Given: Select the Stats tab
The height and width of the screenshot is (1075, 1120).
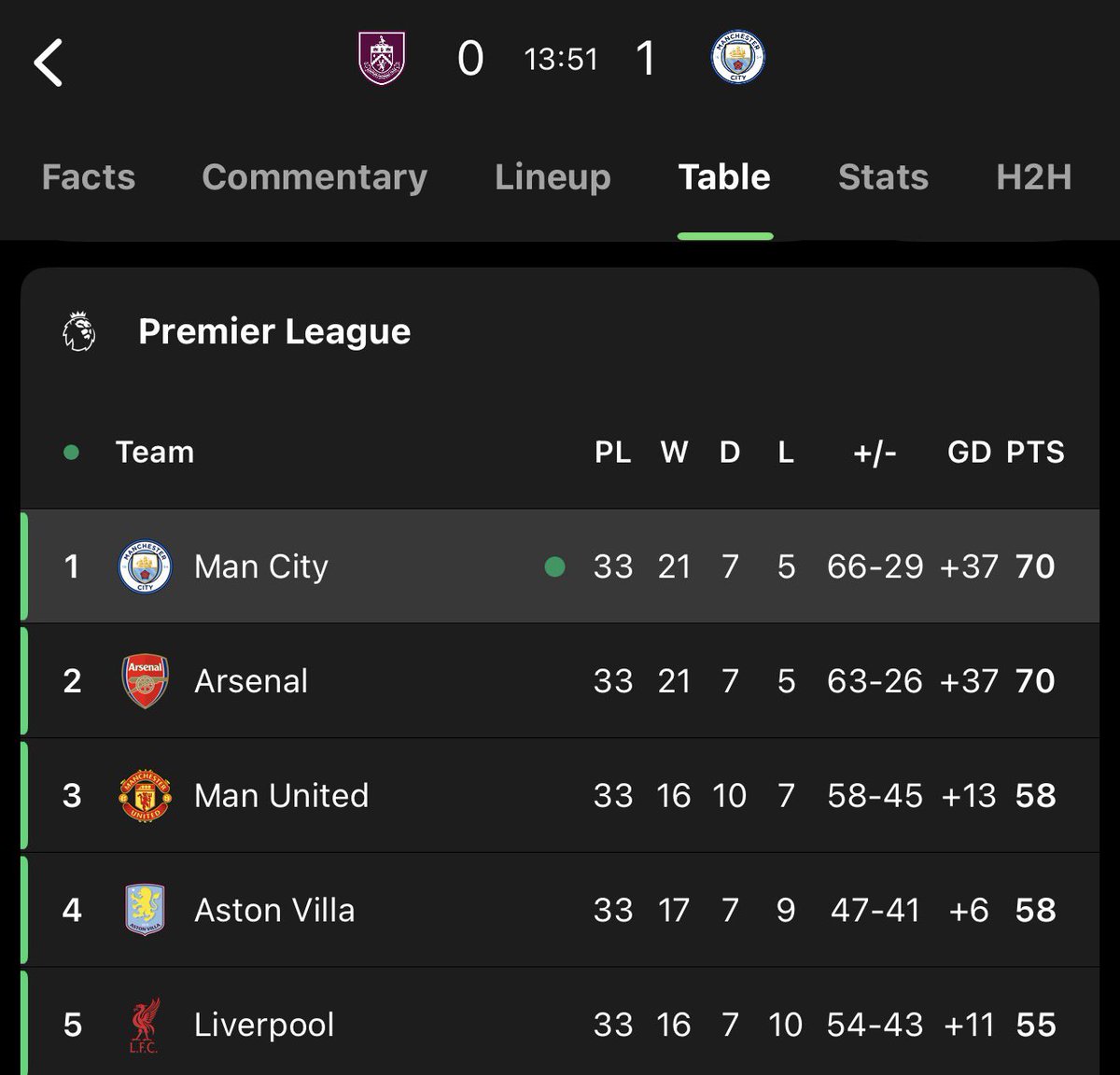Looking at the screenshot, I should click(883, 177).
